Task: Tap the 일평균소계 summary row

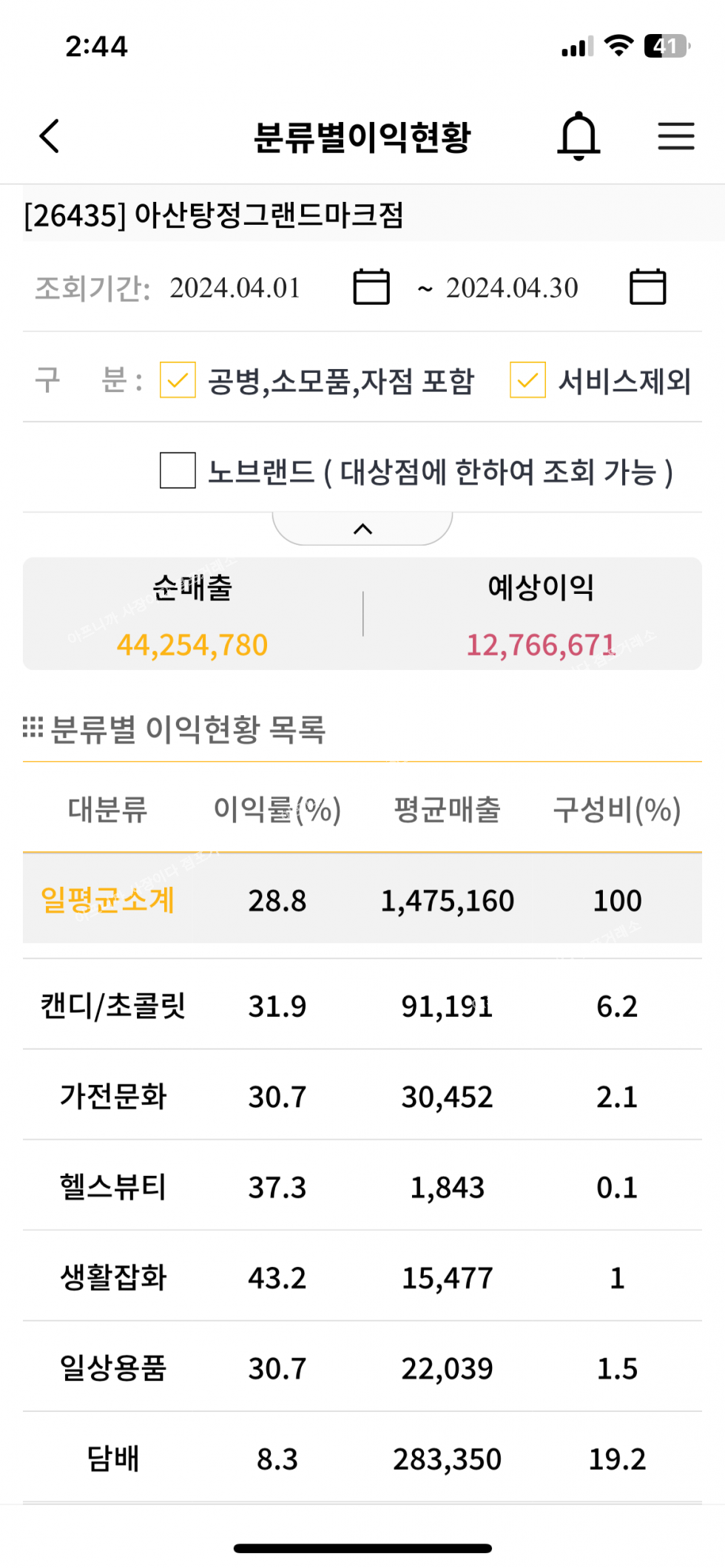Action: click(108, 900)
